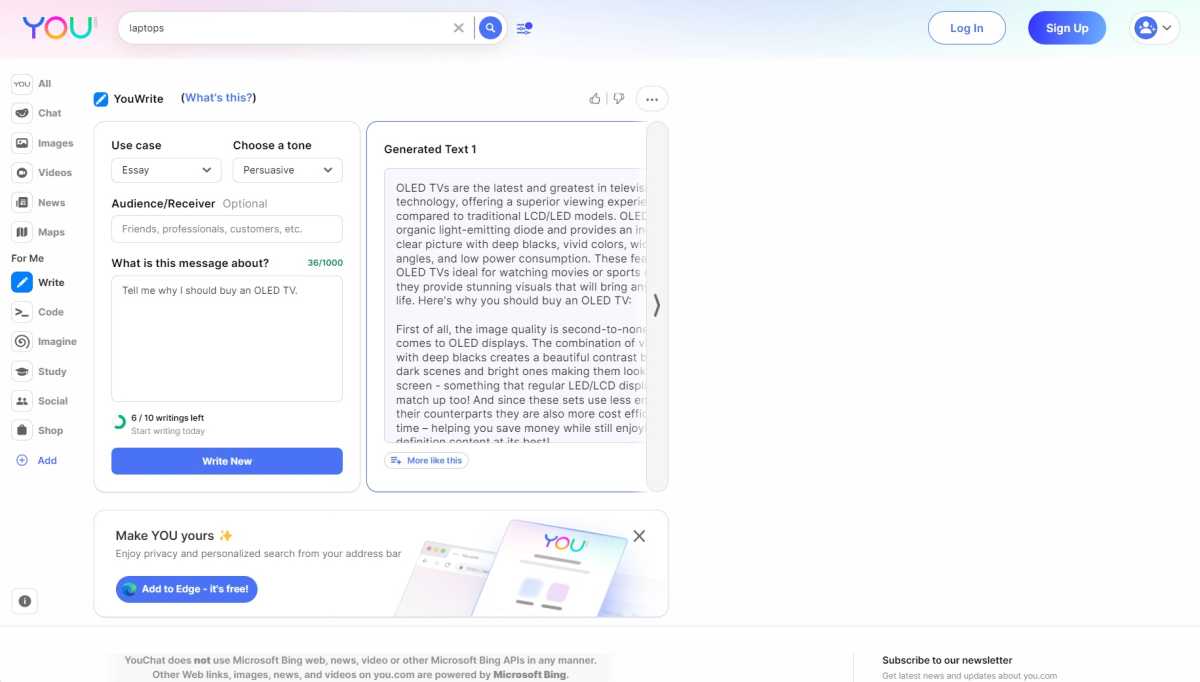Click the Make YOU yours heading
The image size is (1200, 682).
point(174,536)
